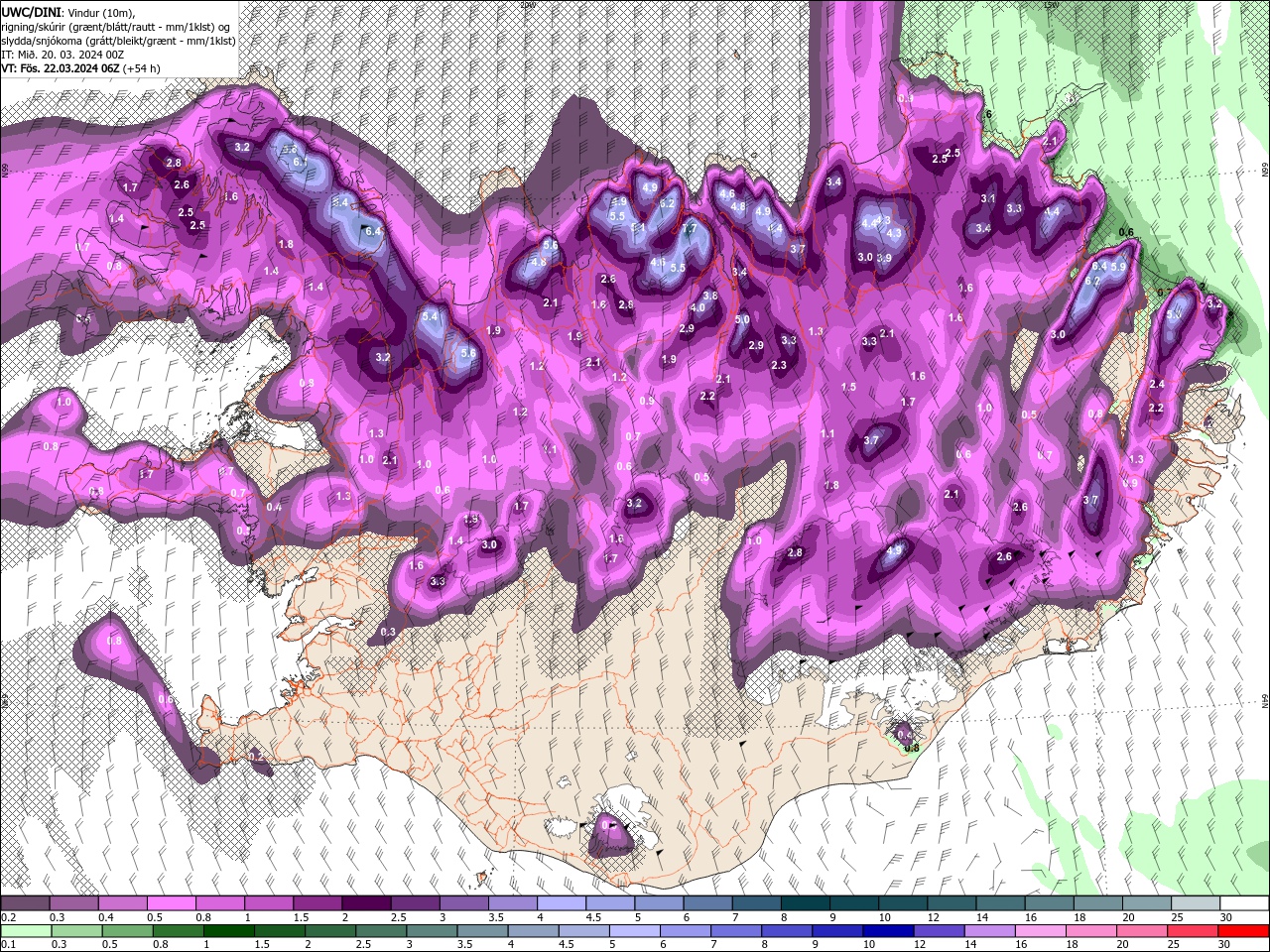Click the 7.7 precipitation value on the map
This screenshot has height=952, width=1270.
(x=691, y=228)
